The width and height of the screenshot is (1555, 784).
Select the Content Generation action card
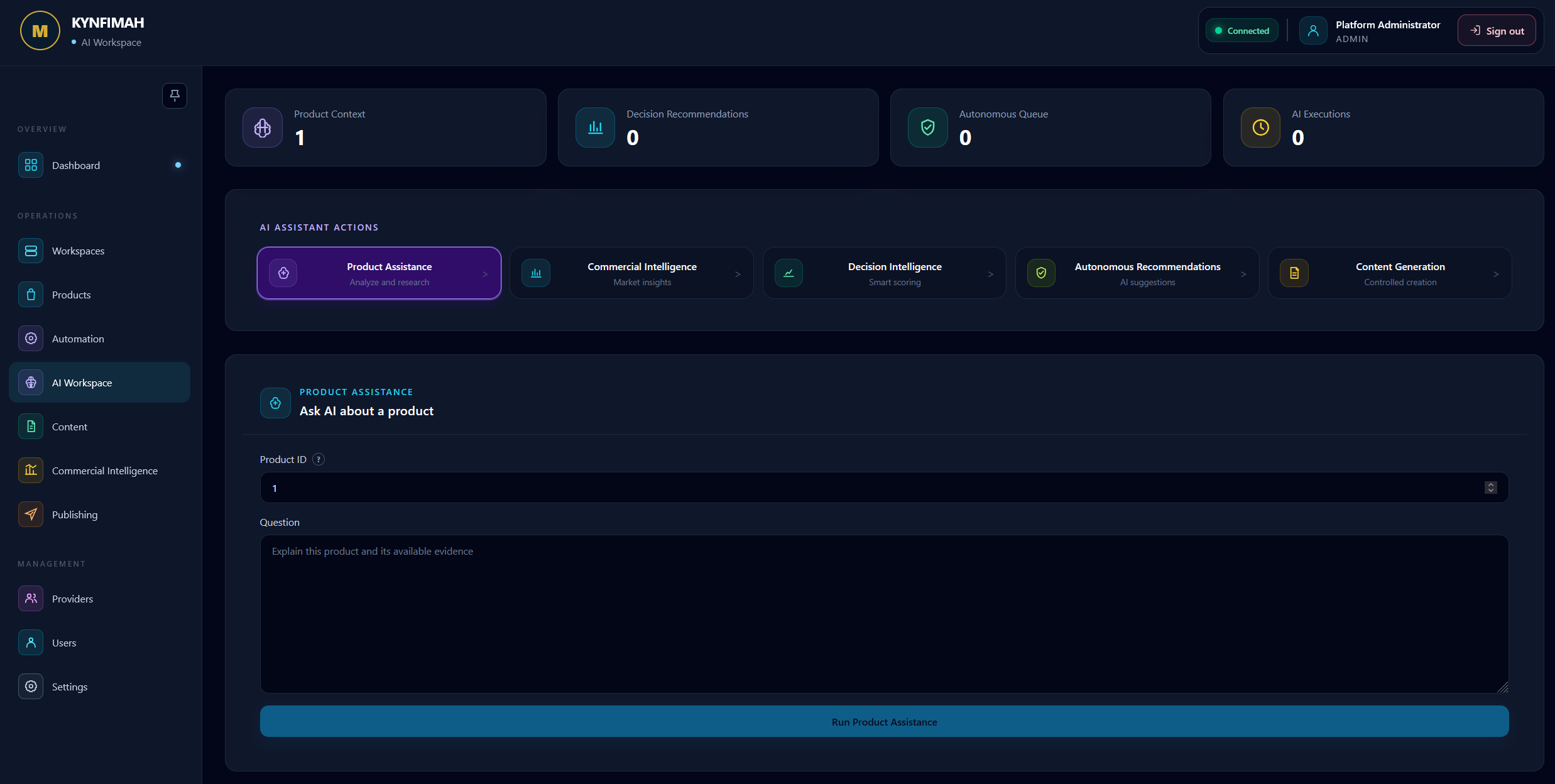(1390, 273)
